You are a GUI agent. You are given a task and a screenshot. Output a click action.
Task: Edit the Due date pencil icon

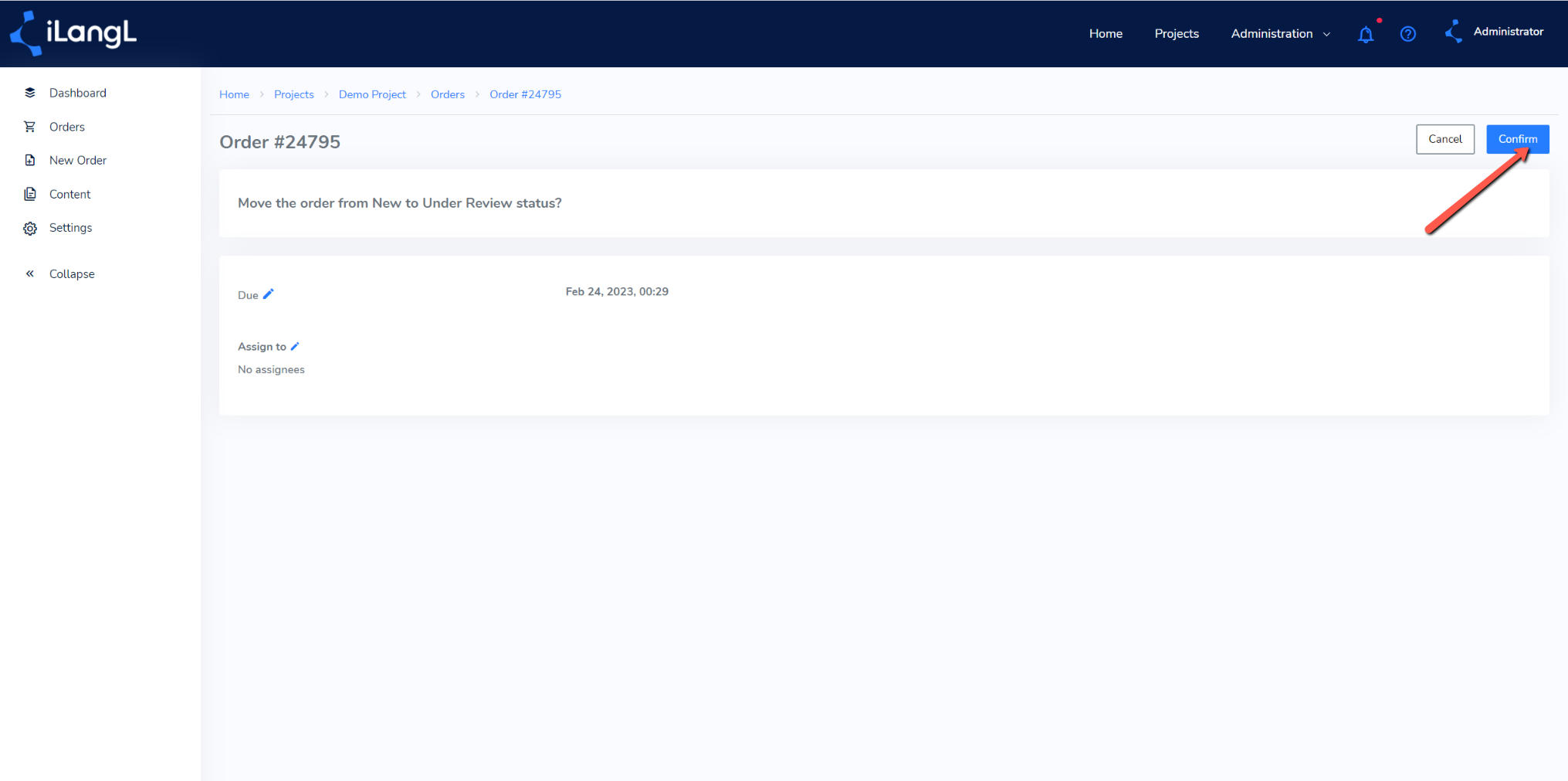pos(269,294)
